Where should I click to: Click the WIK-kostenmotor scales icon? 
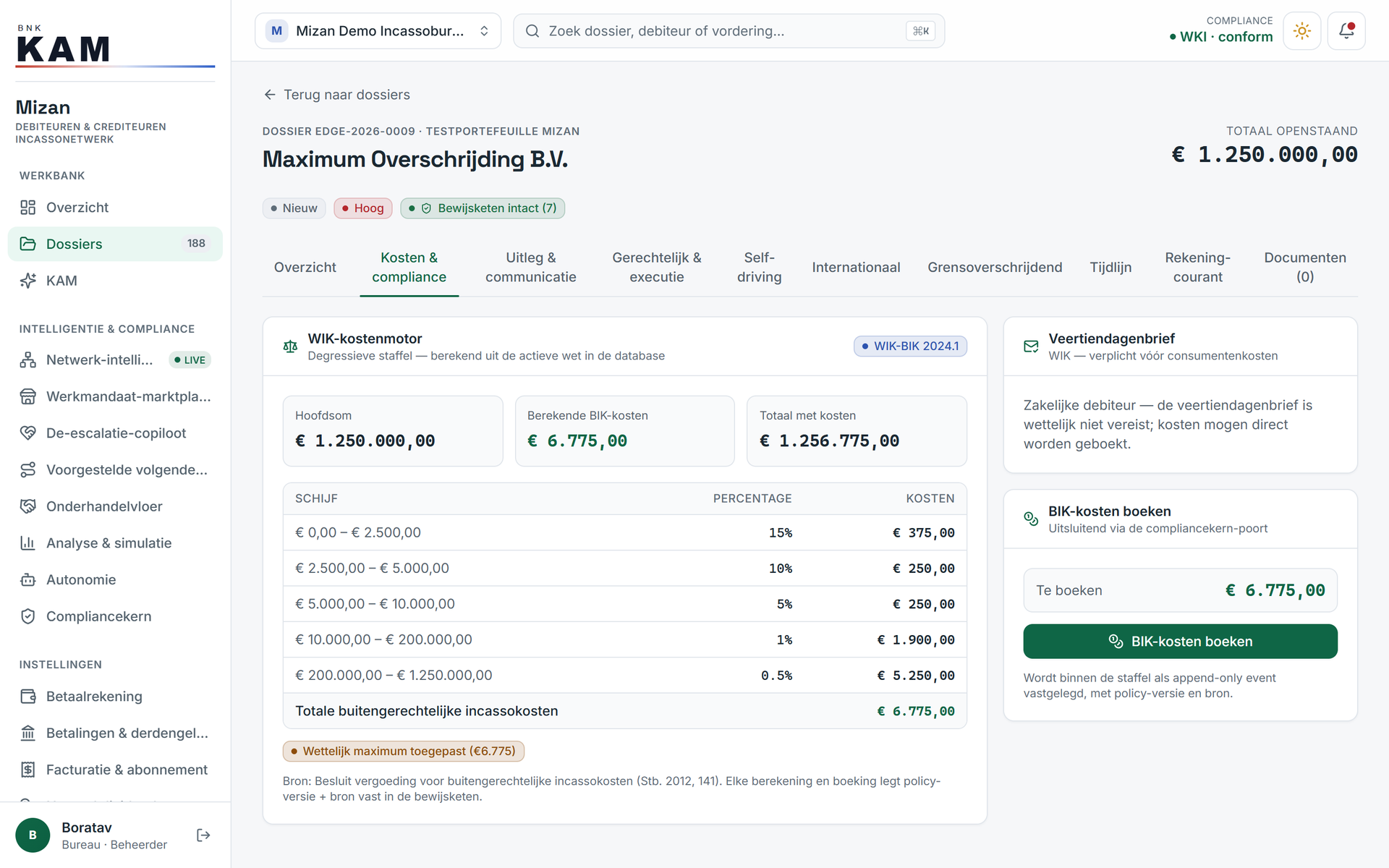[x=290, y=346]
